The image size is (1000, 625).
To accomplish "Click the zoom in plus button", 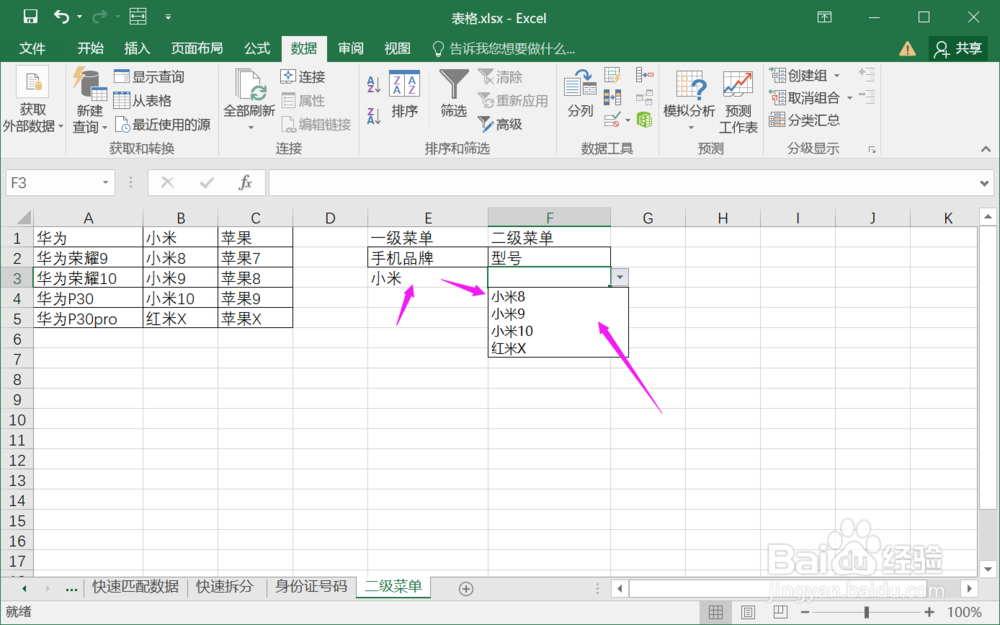I will (929, 613).
